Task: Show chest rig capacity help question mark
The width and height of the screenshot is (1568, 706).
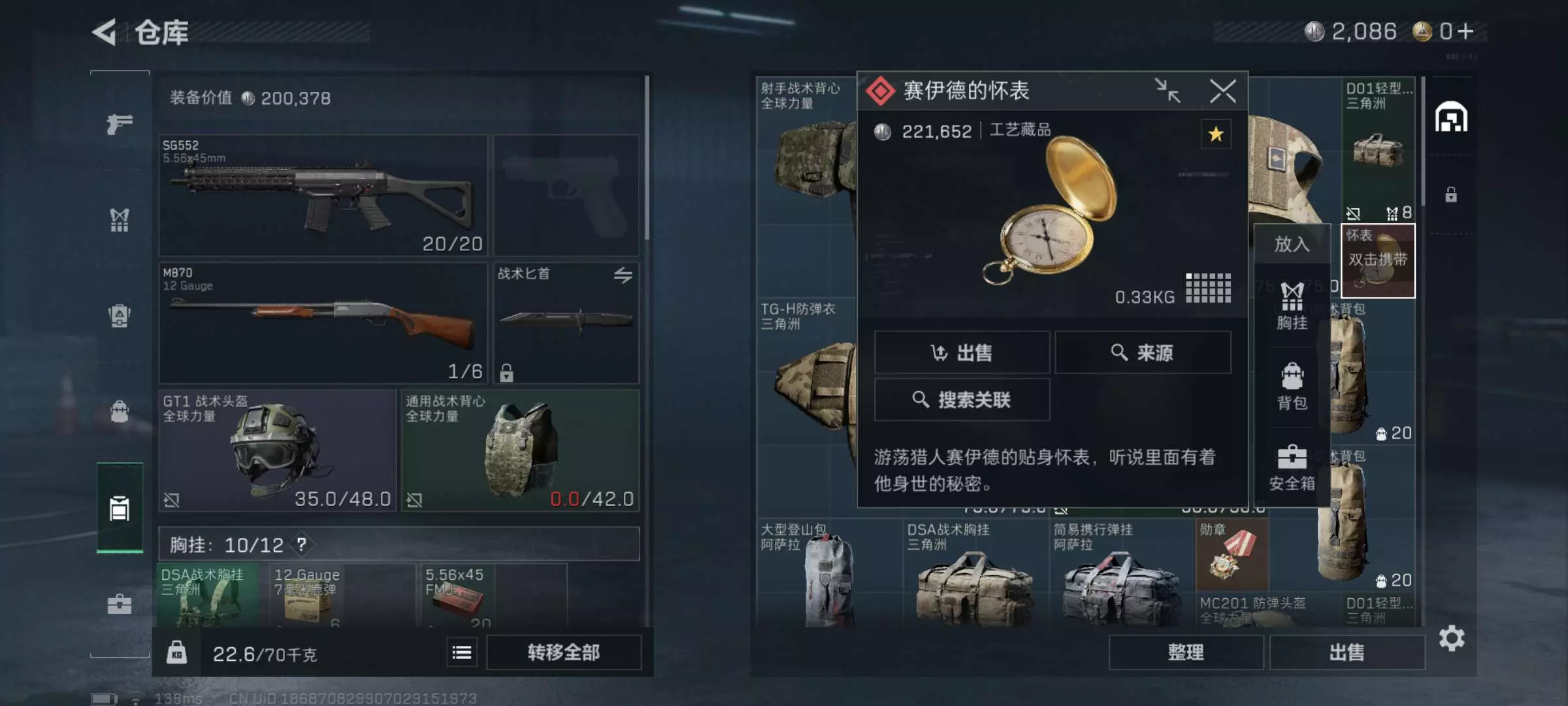Action: (301, 544)
